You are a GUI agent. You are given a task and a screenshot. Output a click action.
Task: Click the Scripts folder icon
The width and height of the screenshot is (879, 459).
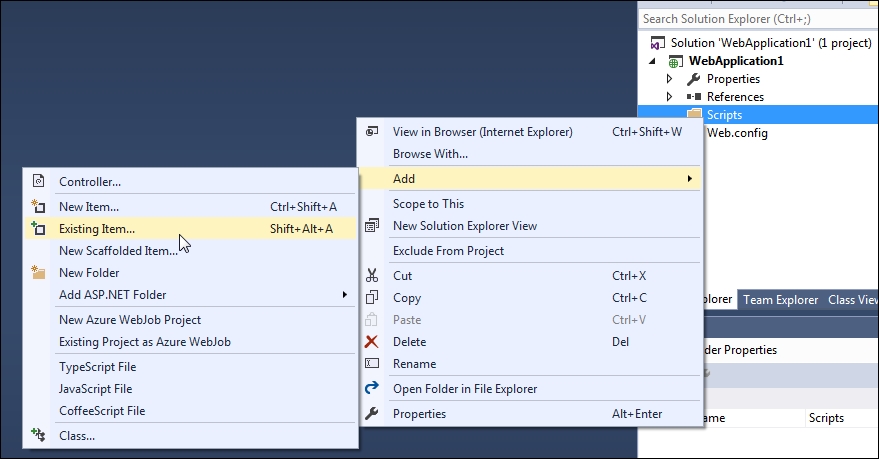pos(694,114)
